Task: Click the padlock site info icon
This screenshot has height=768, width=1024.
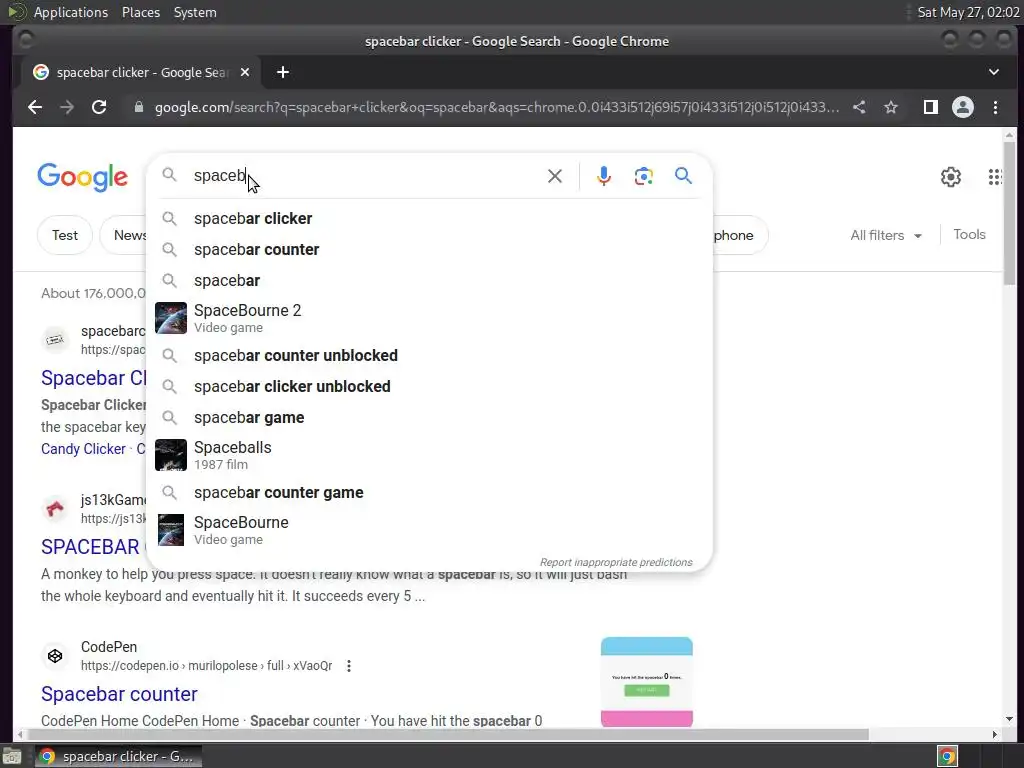Action: (x=138, y=107)
